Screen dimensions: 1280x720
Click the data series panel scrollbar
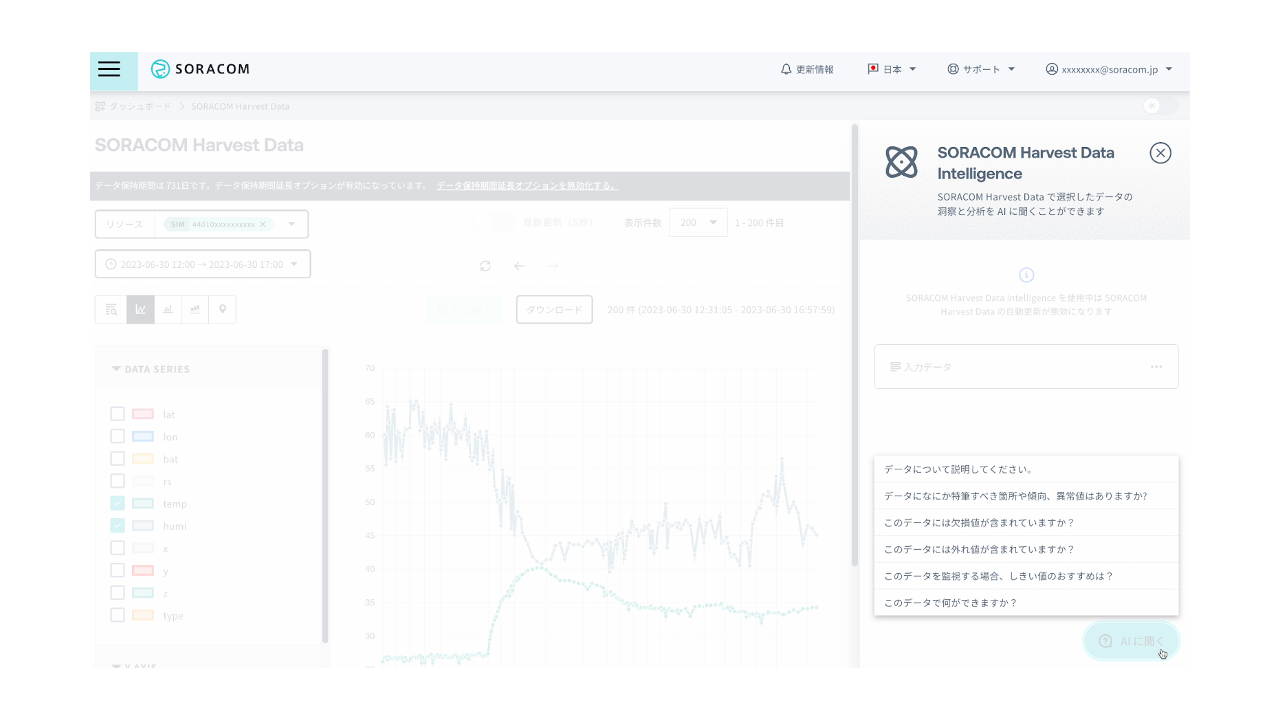(x=325, y=495)
